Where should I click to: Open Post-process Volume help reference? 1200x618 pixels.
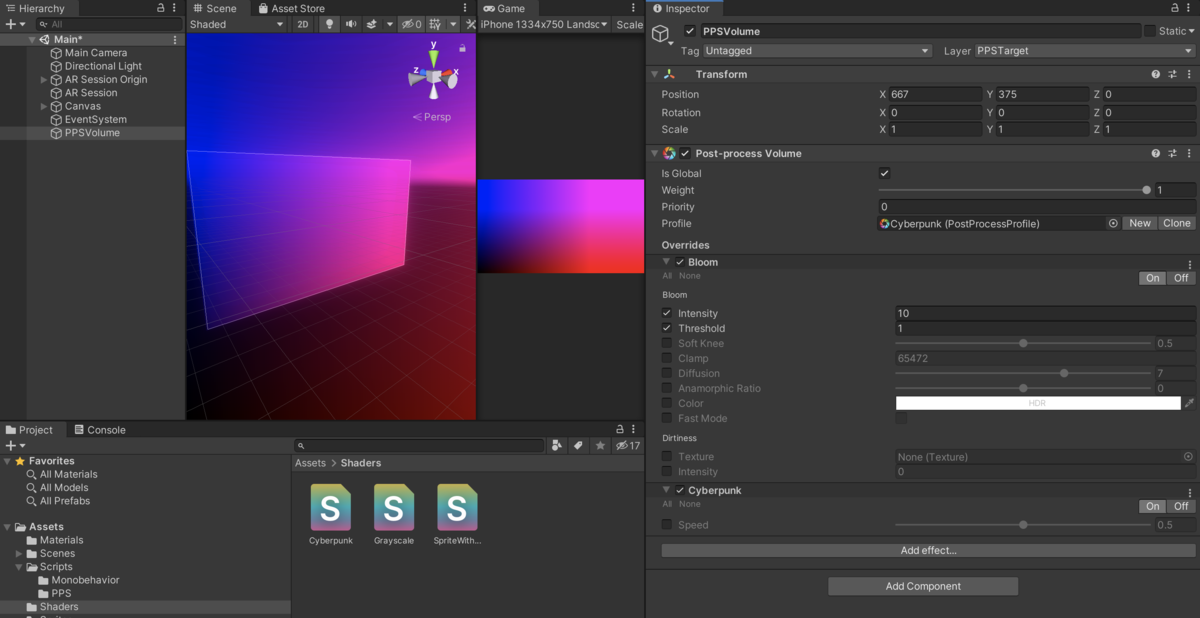[1156, 153]
